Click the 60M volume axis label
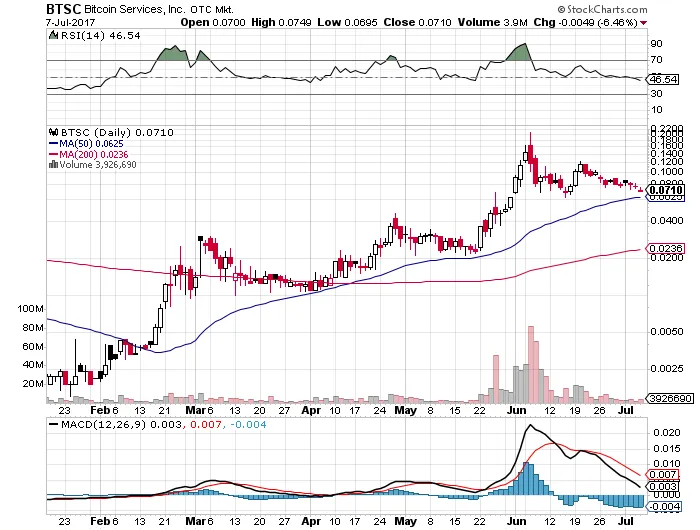Screen dimensions: 700x530 [x=33, y=347]
